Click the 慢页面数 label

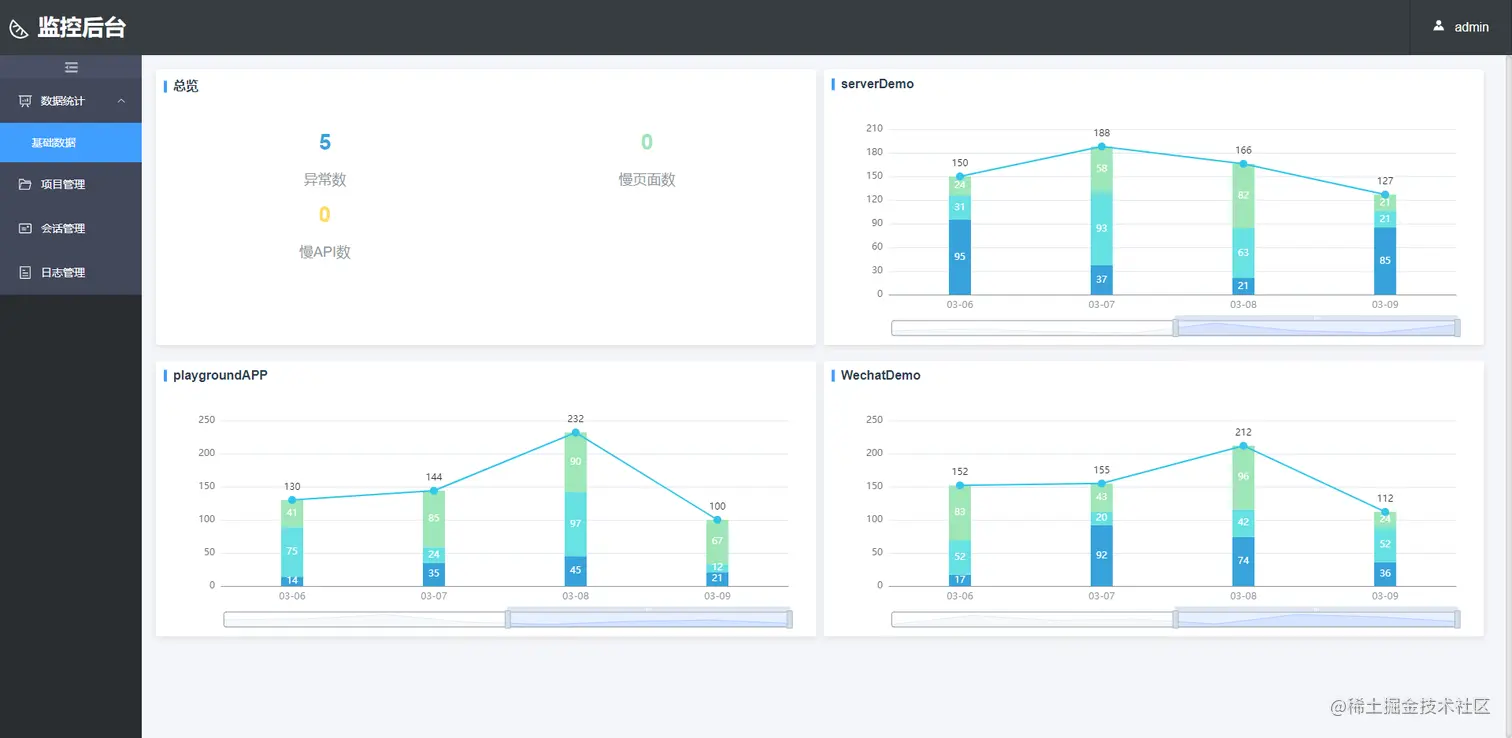647,180
